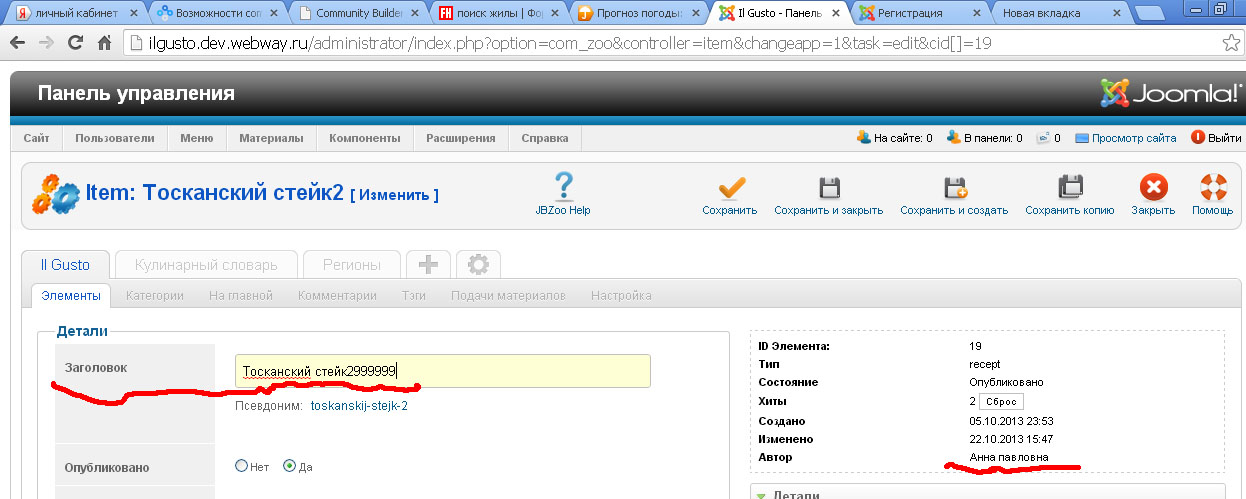The width and height of the screenshot is (1246, 499).
Task: Click the plus tab to add app
Action: [428, 265]
